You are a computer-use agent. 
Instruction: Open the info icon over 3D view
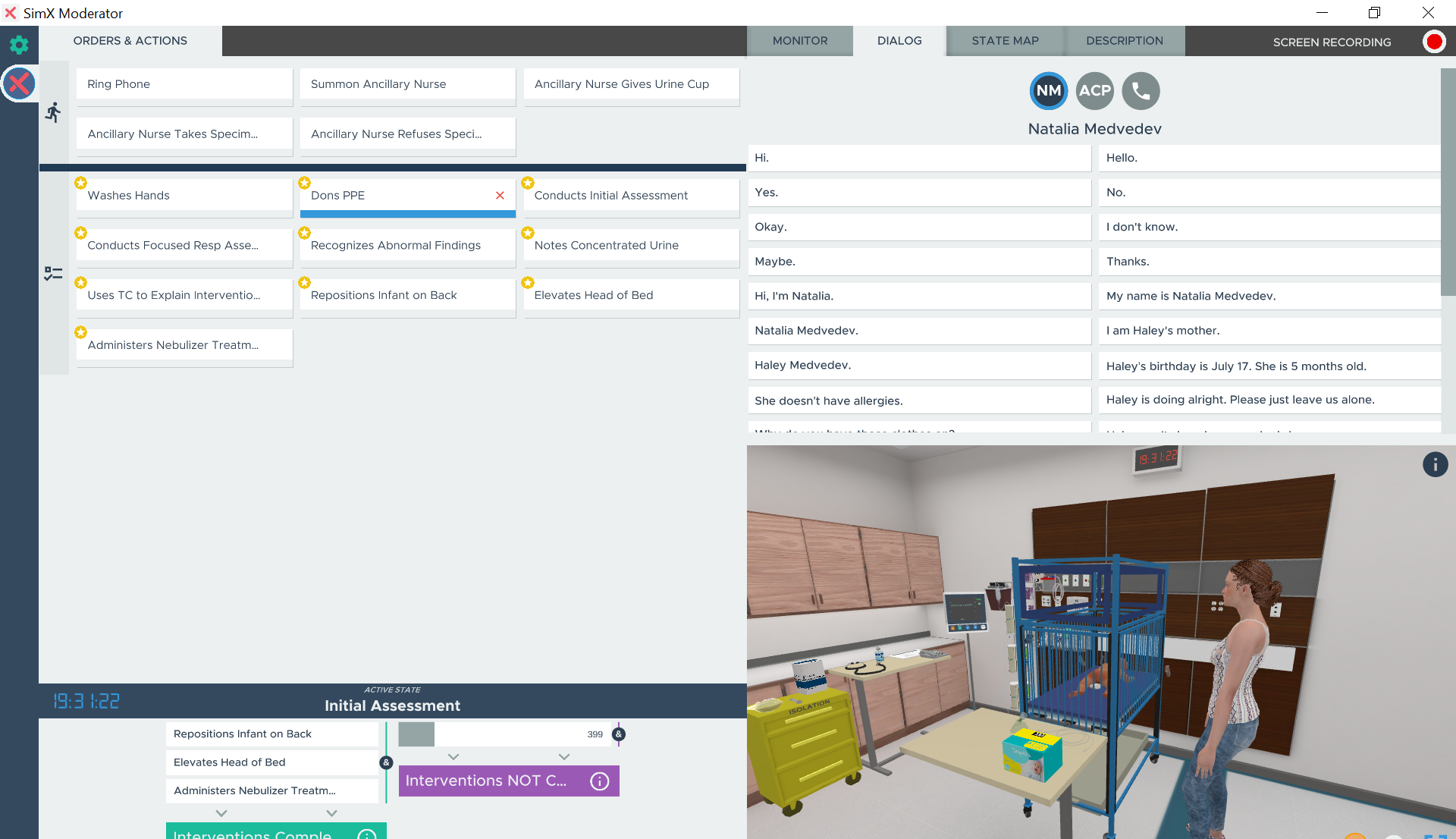[1435, 464]
